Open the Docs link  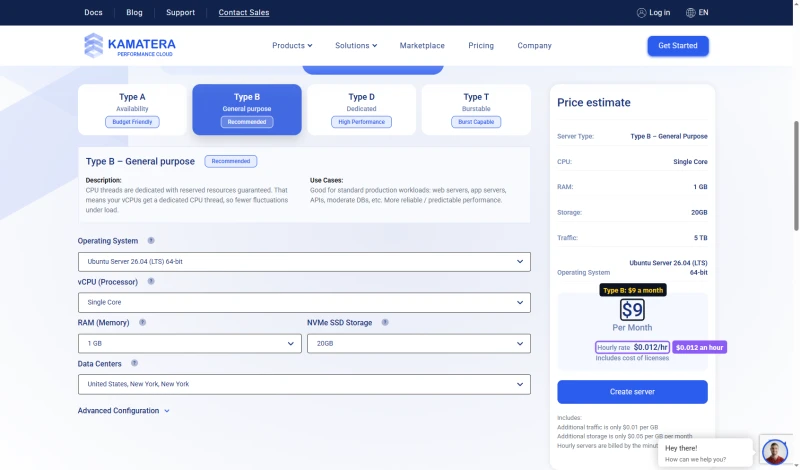pyautogui.click(x=93, y=12)
